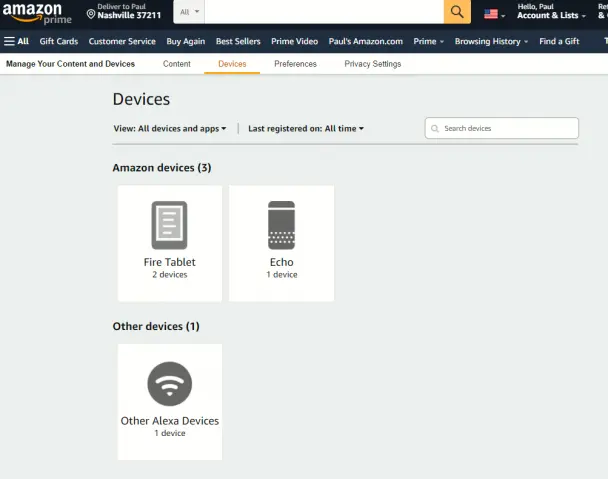This screenshot has height=479, width=608.
Task: Open the All search category dropdown
Action: [x=189, y=12]
